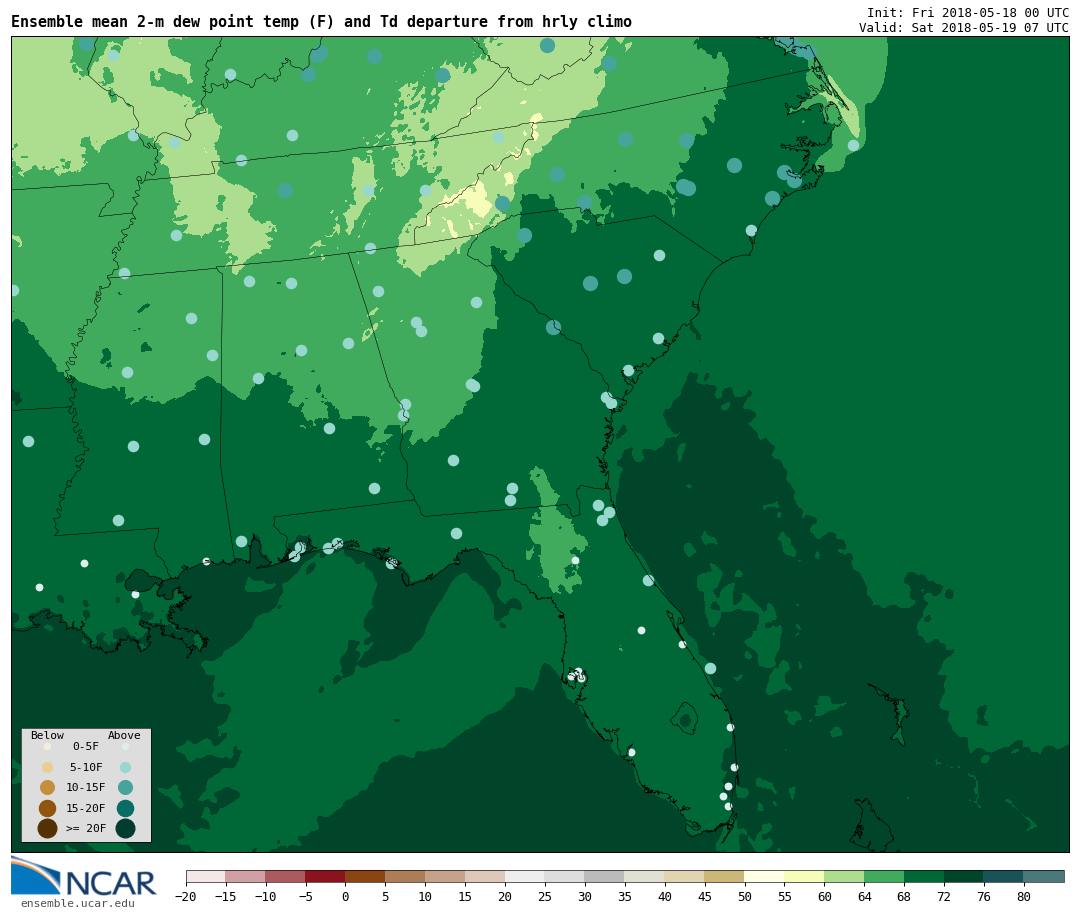Click the below 10-15F orange-brown legend circle
This screenshot has height=915, width=1080.
tap(48, 788)
